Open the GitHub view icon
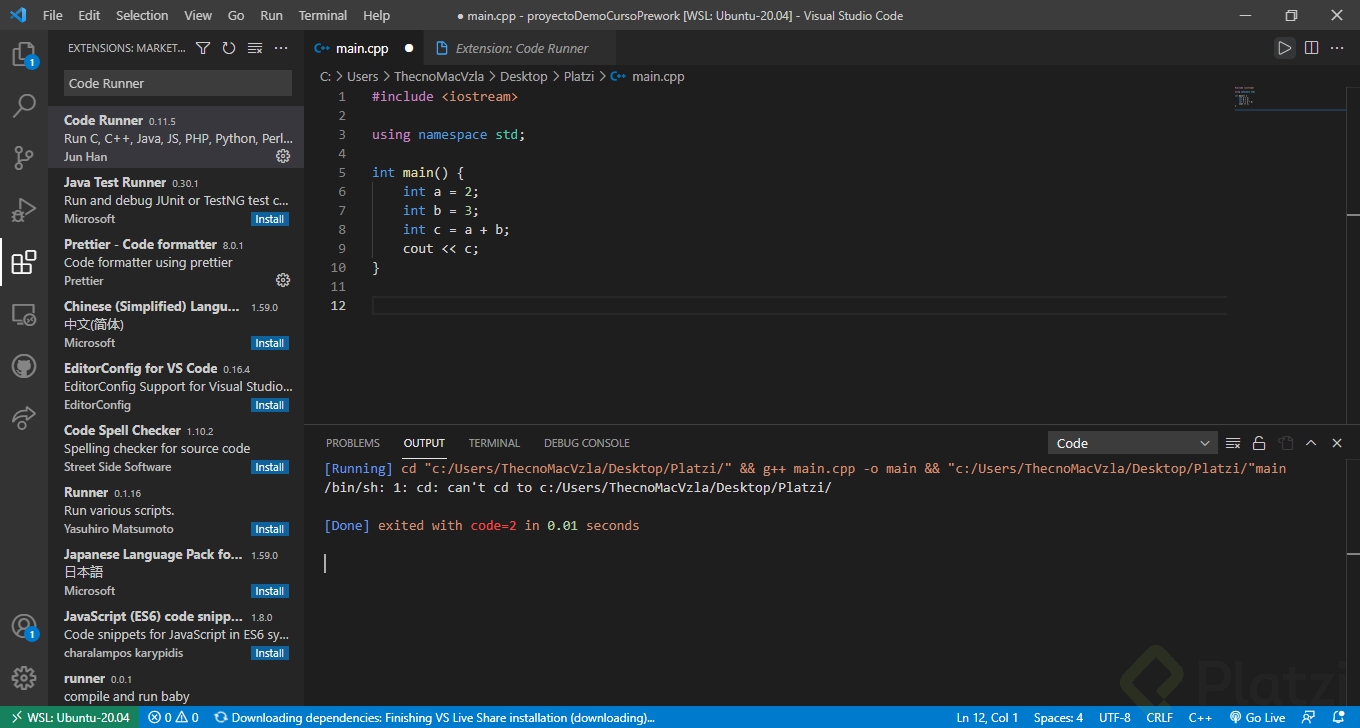 coord(24,366)
